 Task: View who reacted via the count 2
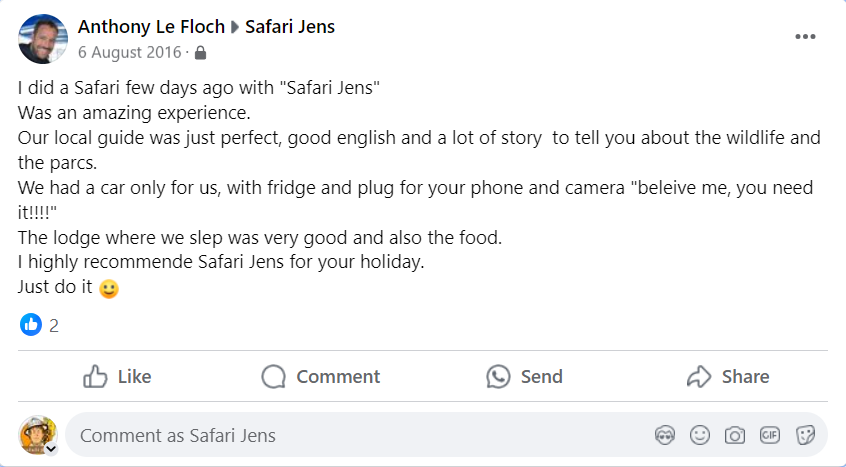54,325
